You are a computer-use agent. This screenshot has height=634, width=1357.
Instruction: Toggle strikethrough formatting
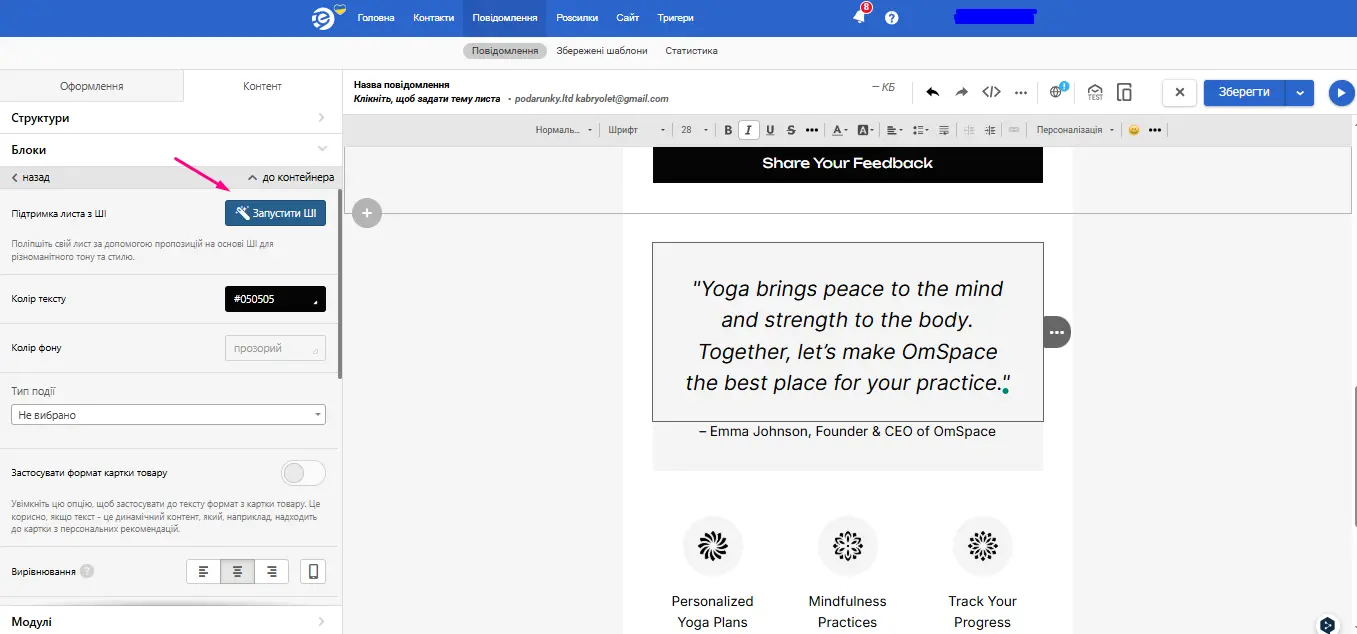pyautogui.click(x=791, y=130)
